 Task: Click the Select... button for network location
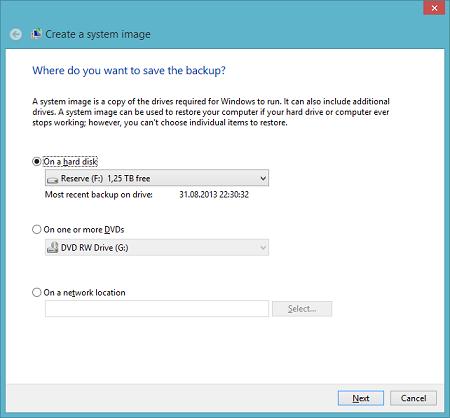(302, 309)
